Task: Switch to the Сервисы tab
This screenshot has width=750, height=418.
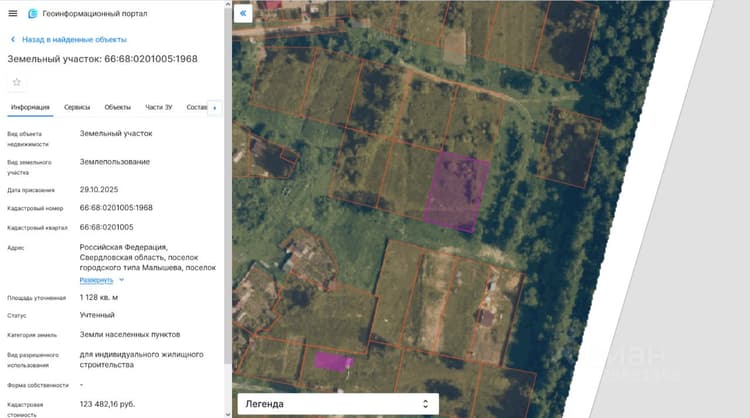Action: [77, 107]
